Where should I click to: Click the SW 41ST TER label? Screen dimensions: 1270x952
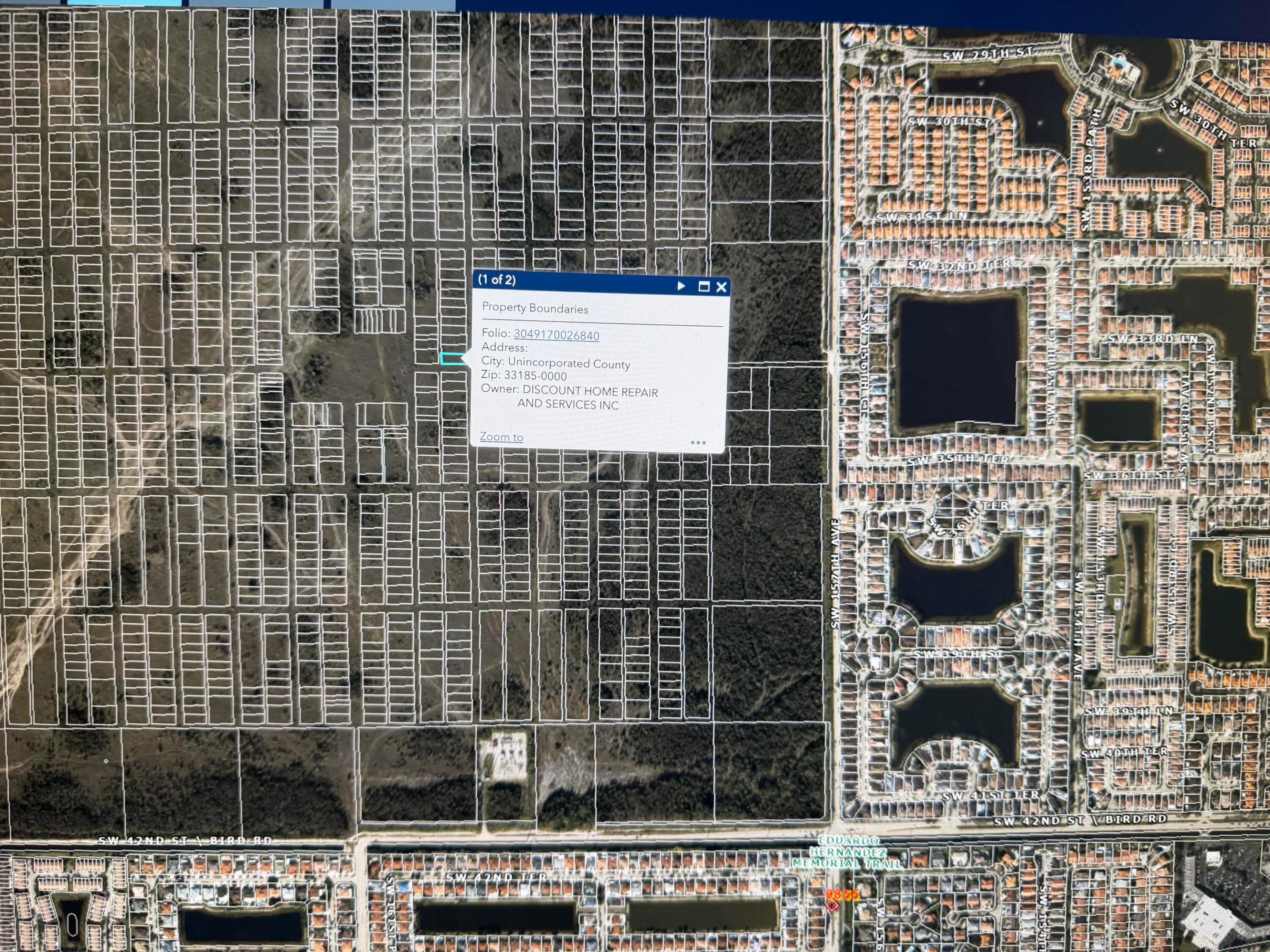point(990,796)
